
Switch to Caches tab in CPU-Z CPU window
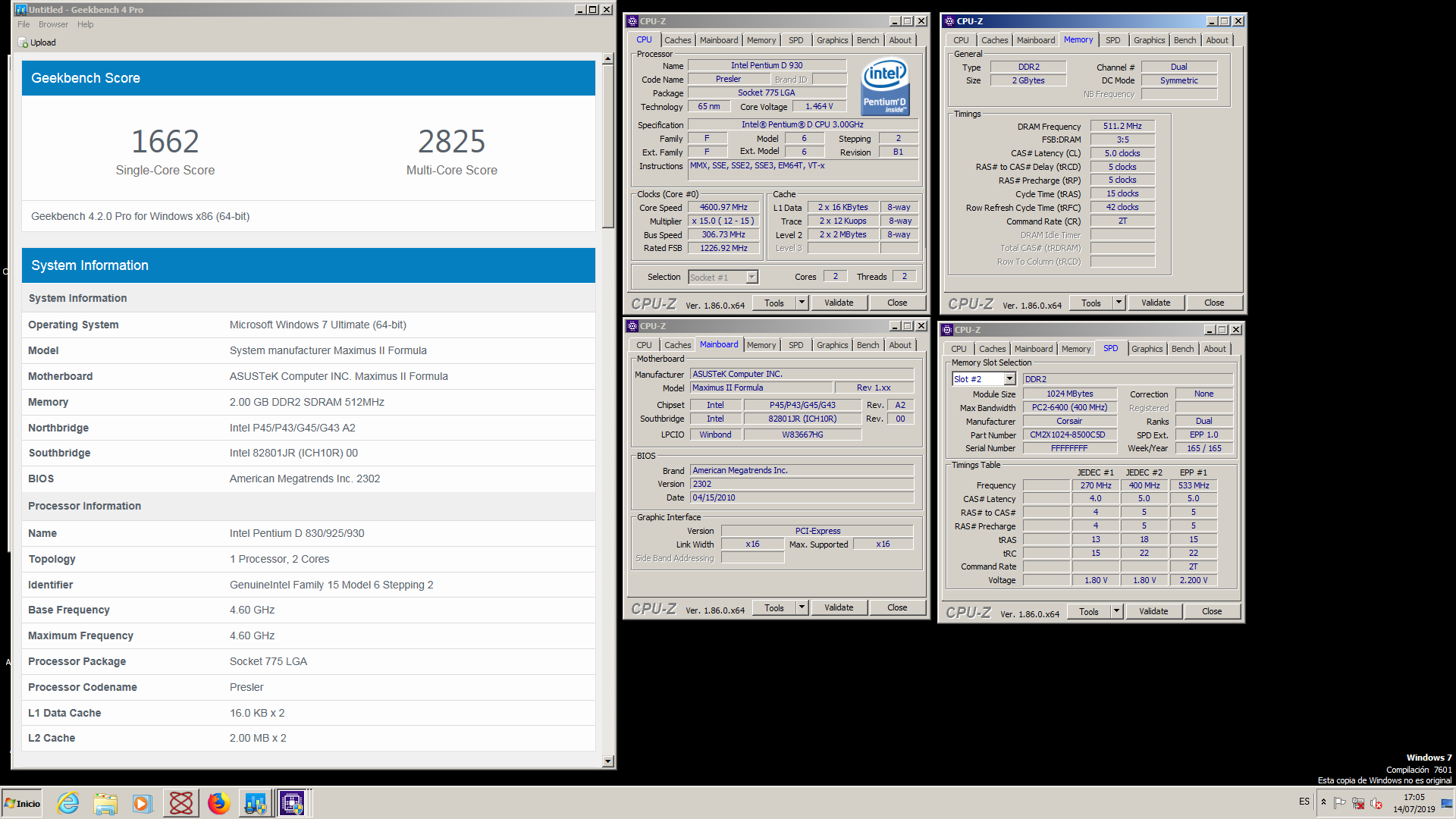click(x=677, y=40)
